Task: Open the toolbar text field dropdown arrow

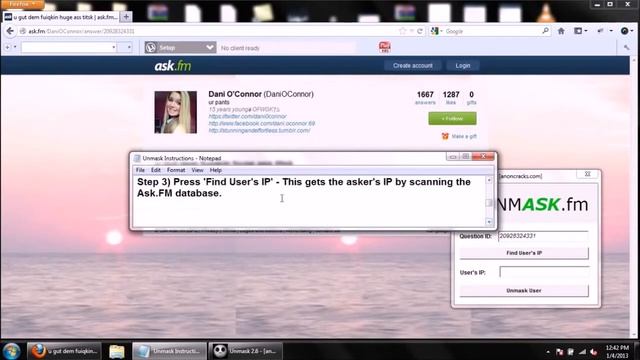Action: point(113,47)
